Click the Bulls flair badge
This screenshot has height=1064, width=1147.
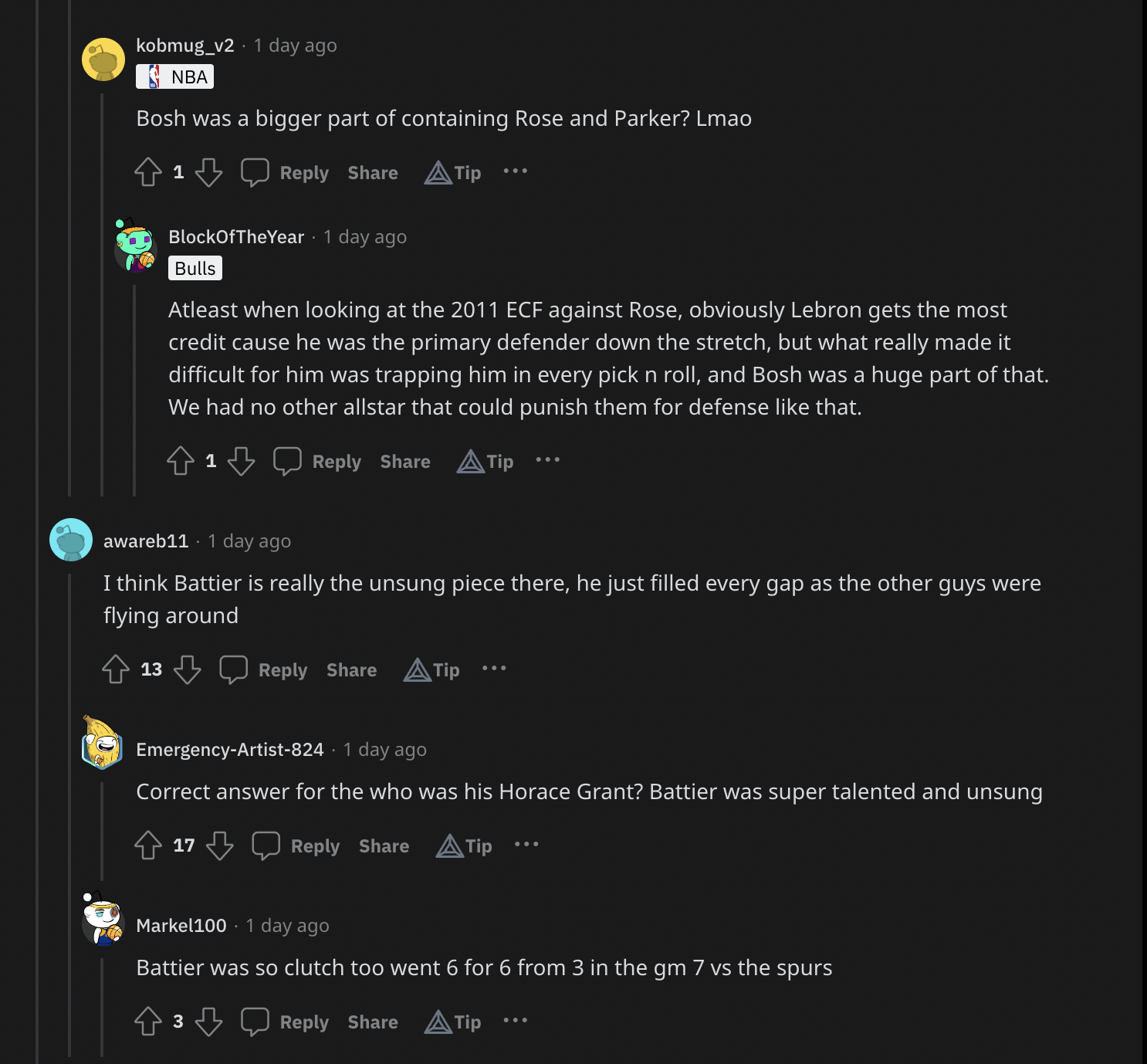pyautogui.click(x=195, y=268)
